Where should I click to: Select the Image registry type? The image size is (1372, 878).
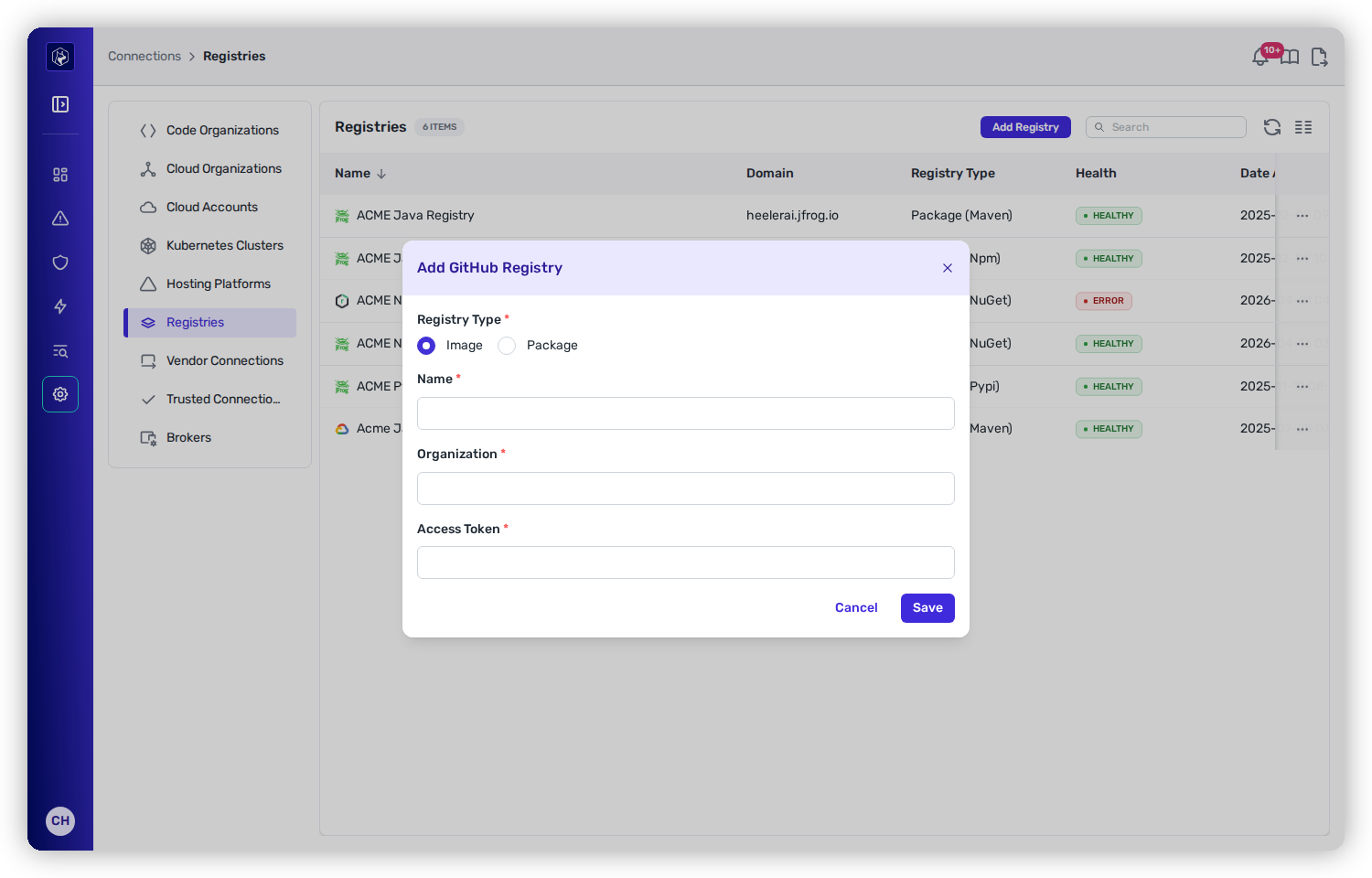pos(426,346)
